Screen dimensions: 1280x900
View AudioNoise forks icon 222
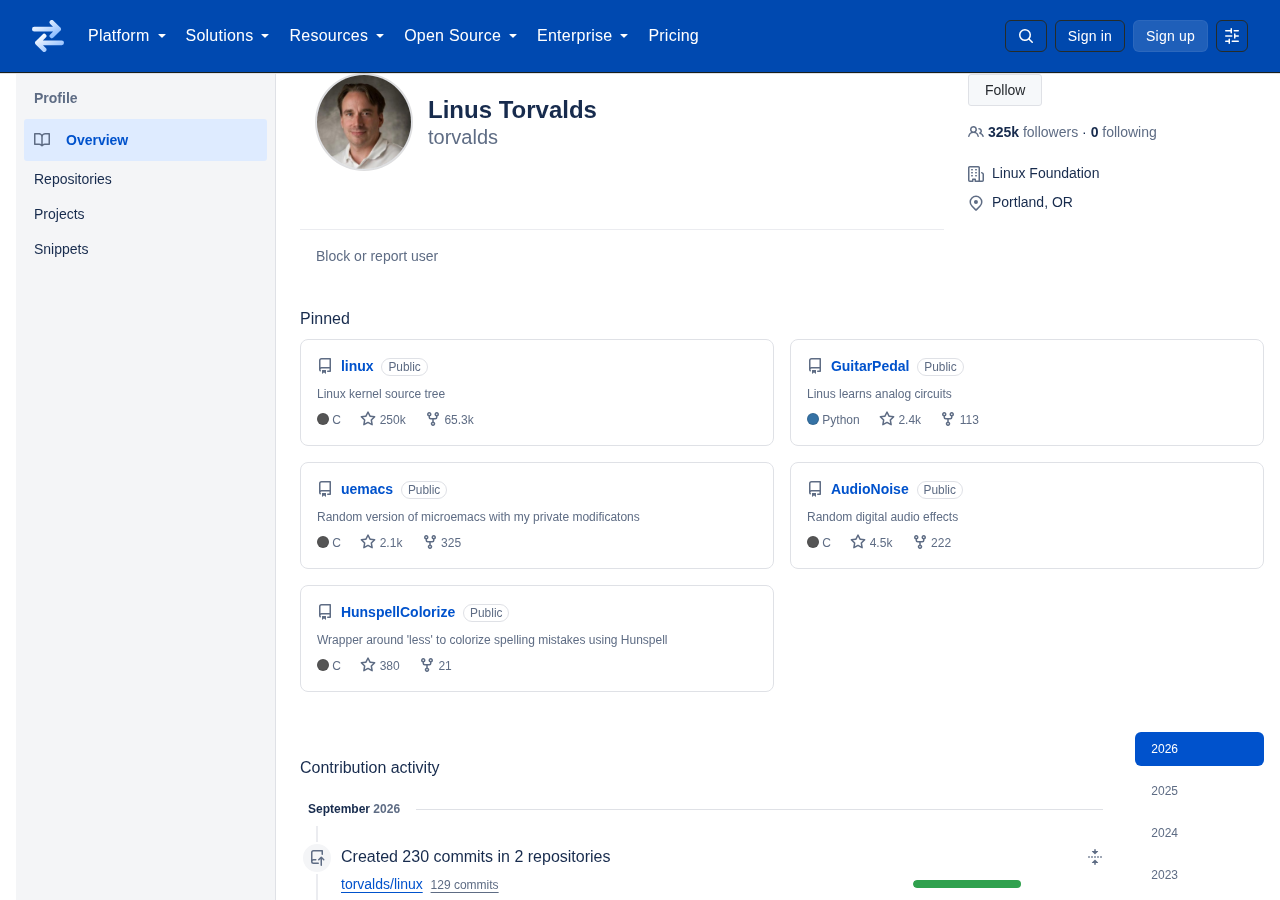pyautogui.click(x=920, y=542)
